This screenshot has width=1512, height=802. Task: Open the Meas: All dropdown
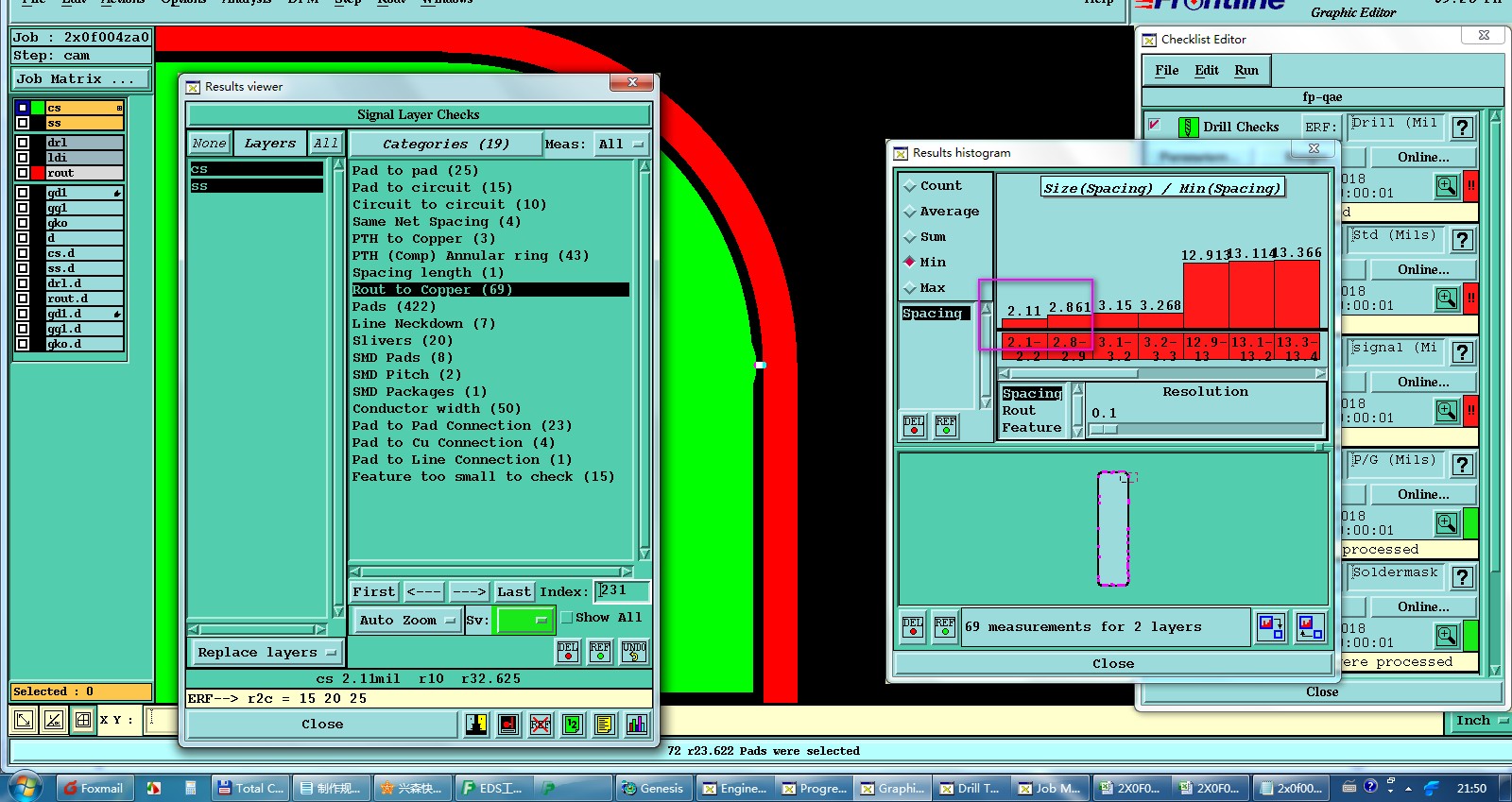(x=621, y=145)
